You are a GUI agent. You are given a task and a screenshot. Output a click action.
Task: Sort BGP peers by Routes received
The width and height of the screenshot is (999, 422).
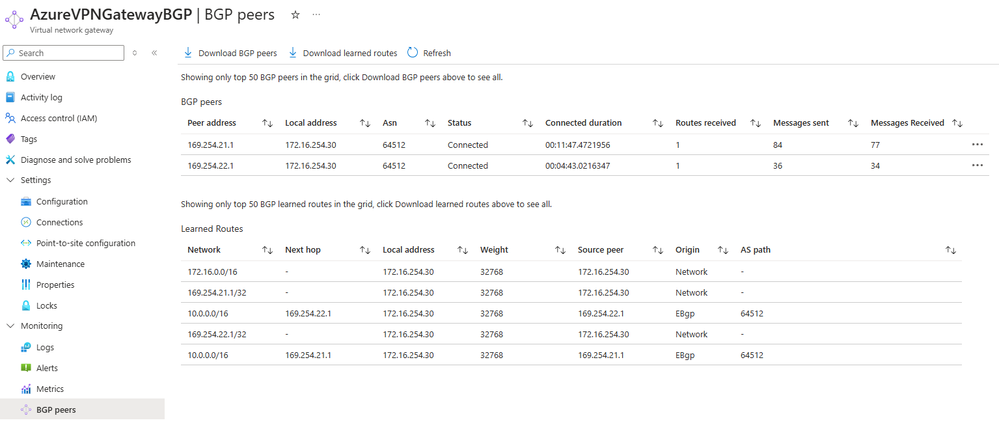[x=756, y=123]
